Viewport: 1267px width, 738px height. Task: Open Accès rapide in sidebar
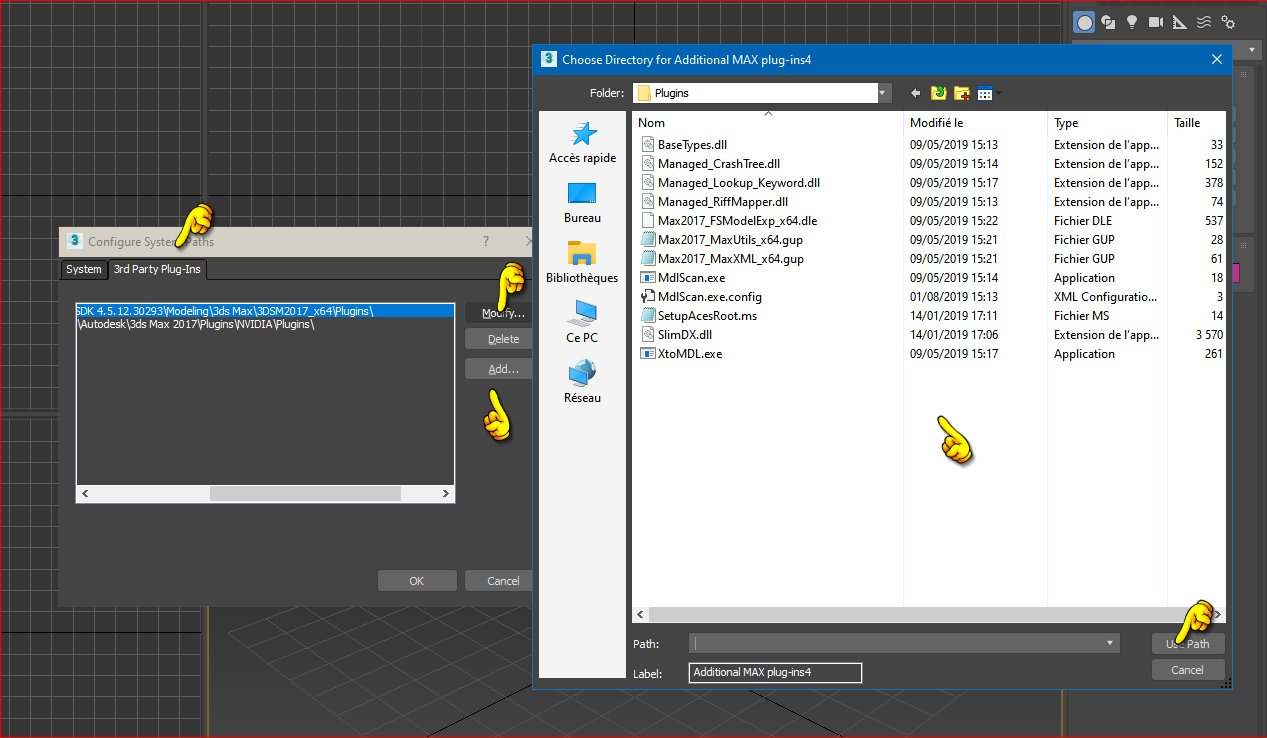tap(582, 143)
